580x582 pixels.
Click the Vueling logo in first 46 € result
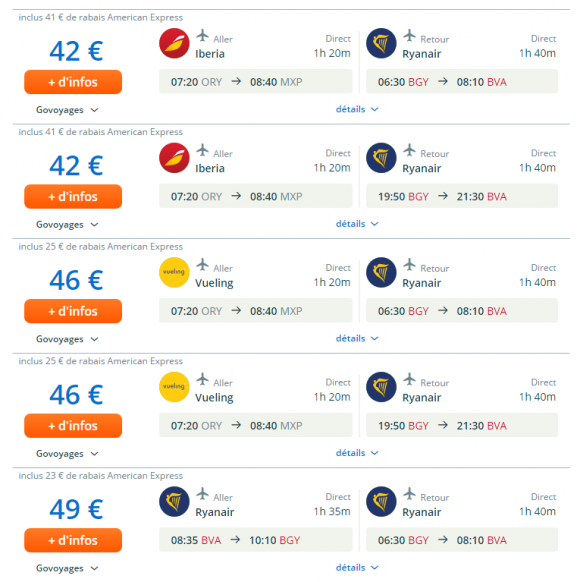click(x=174, y=272)
